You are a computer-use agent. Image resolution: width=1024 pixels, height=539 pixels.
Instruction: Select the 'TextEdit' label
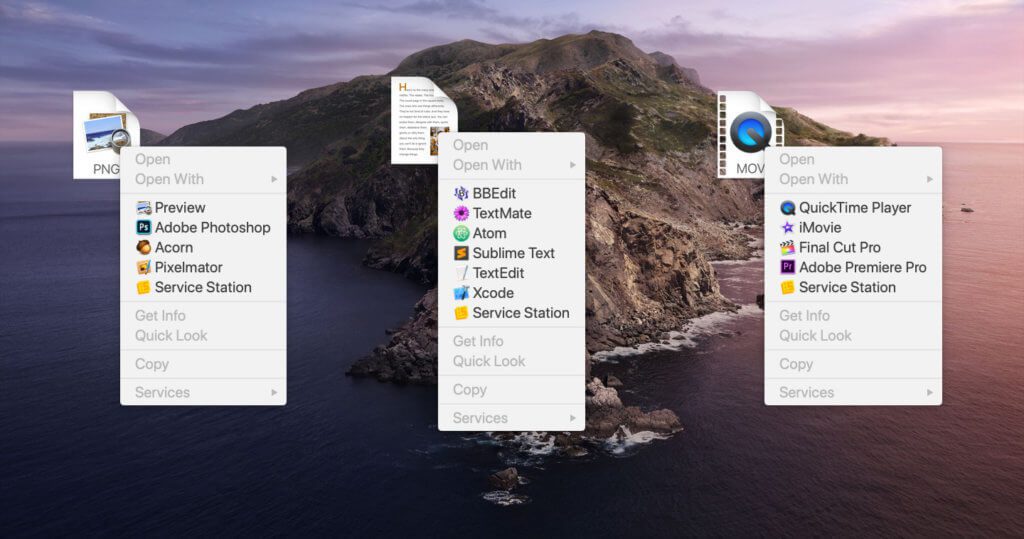499,273
